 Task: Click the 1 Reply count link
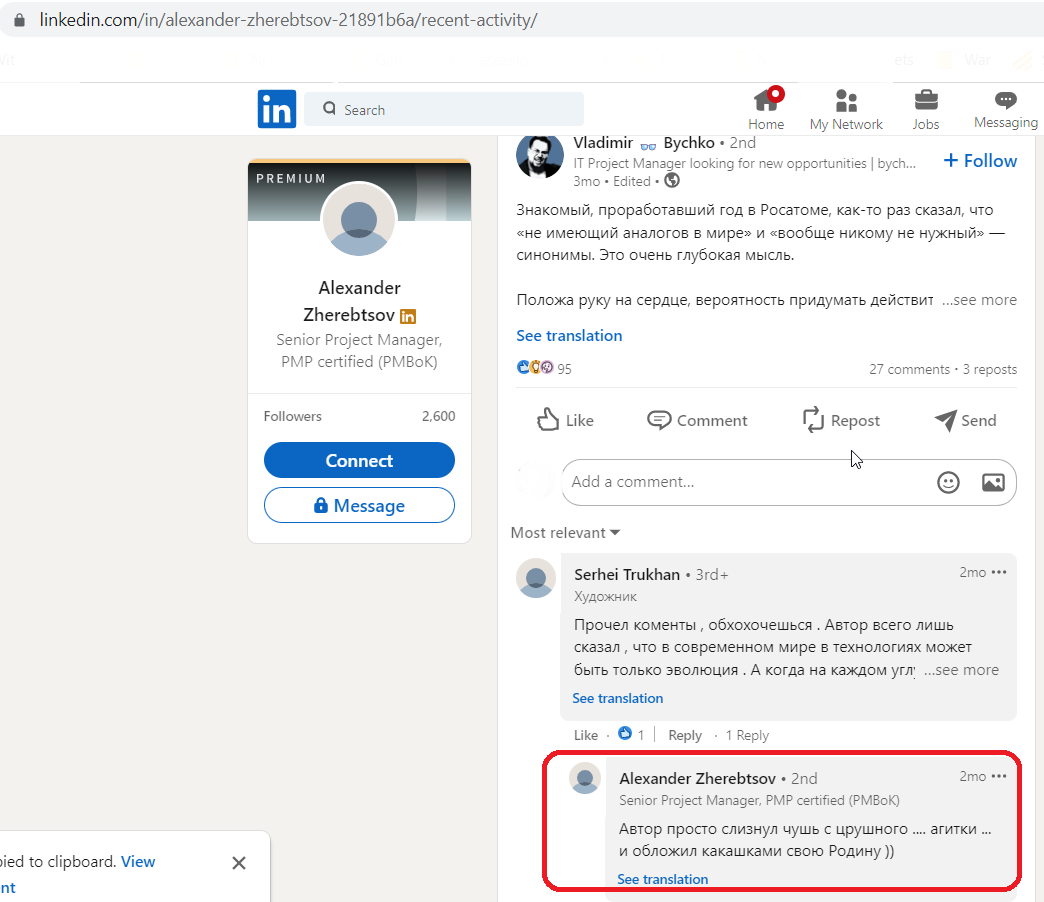click(747, 735)
